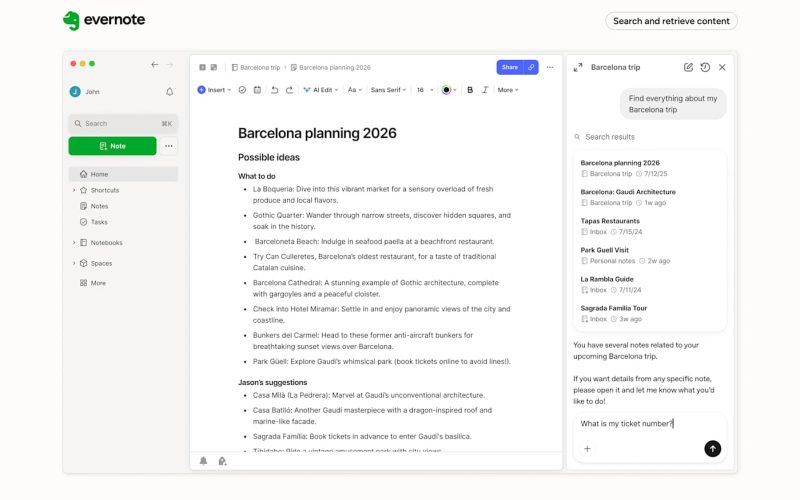Viewport: 800px width, 500px height.
Task: Click the add tag icon at note bottom
Action: 222,461
